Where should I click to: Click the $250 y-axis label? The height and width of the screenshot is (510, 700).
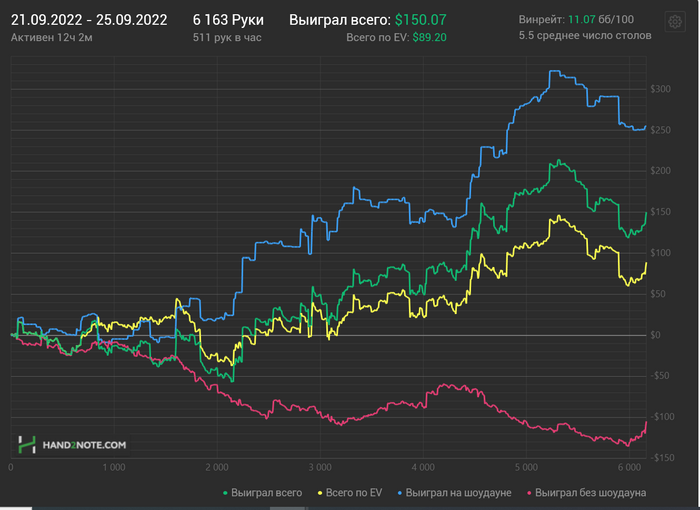pos(660,130)
